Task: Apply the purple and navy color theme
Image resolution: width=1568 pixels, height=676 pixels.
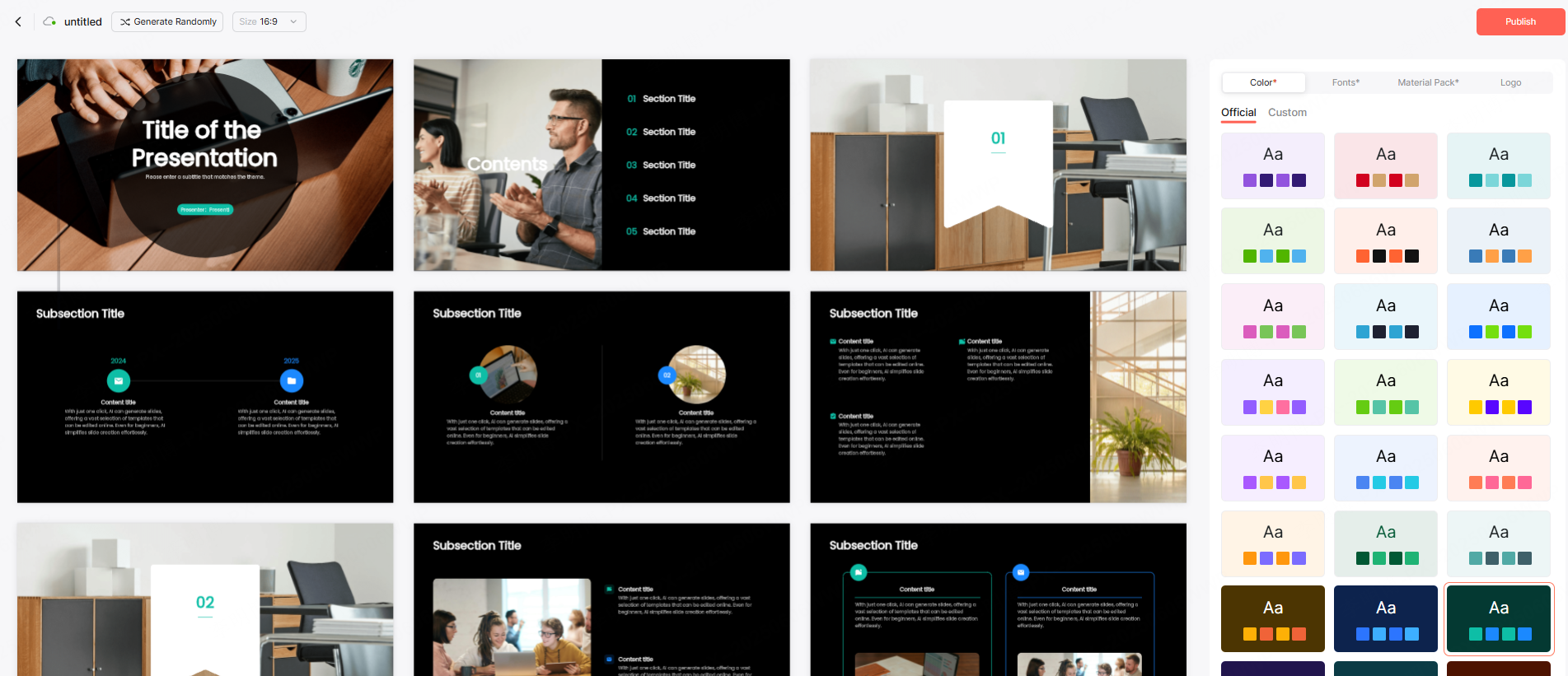Action: coord(1273,166)
